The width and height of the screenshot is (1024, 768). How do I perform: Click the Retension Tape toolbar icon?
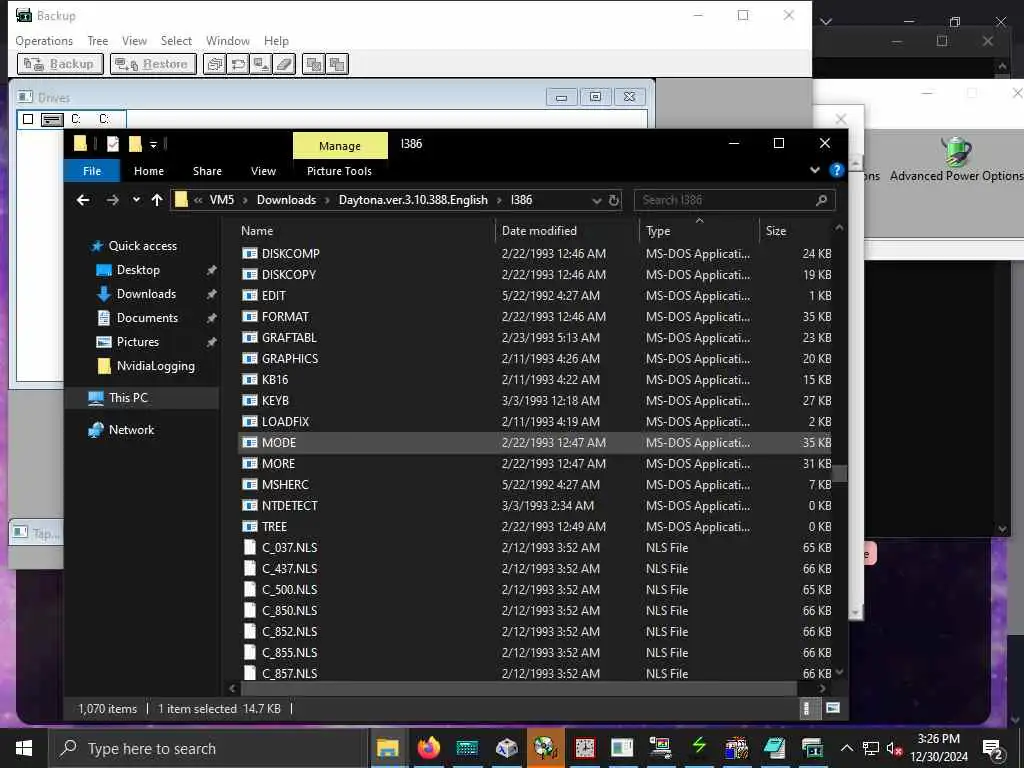pos(238,64)
